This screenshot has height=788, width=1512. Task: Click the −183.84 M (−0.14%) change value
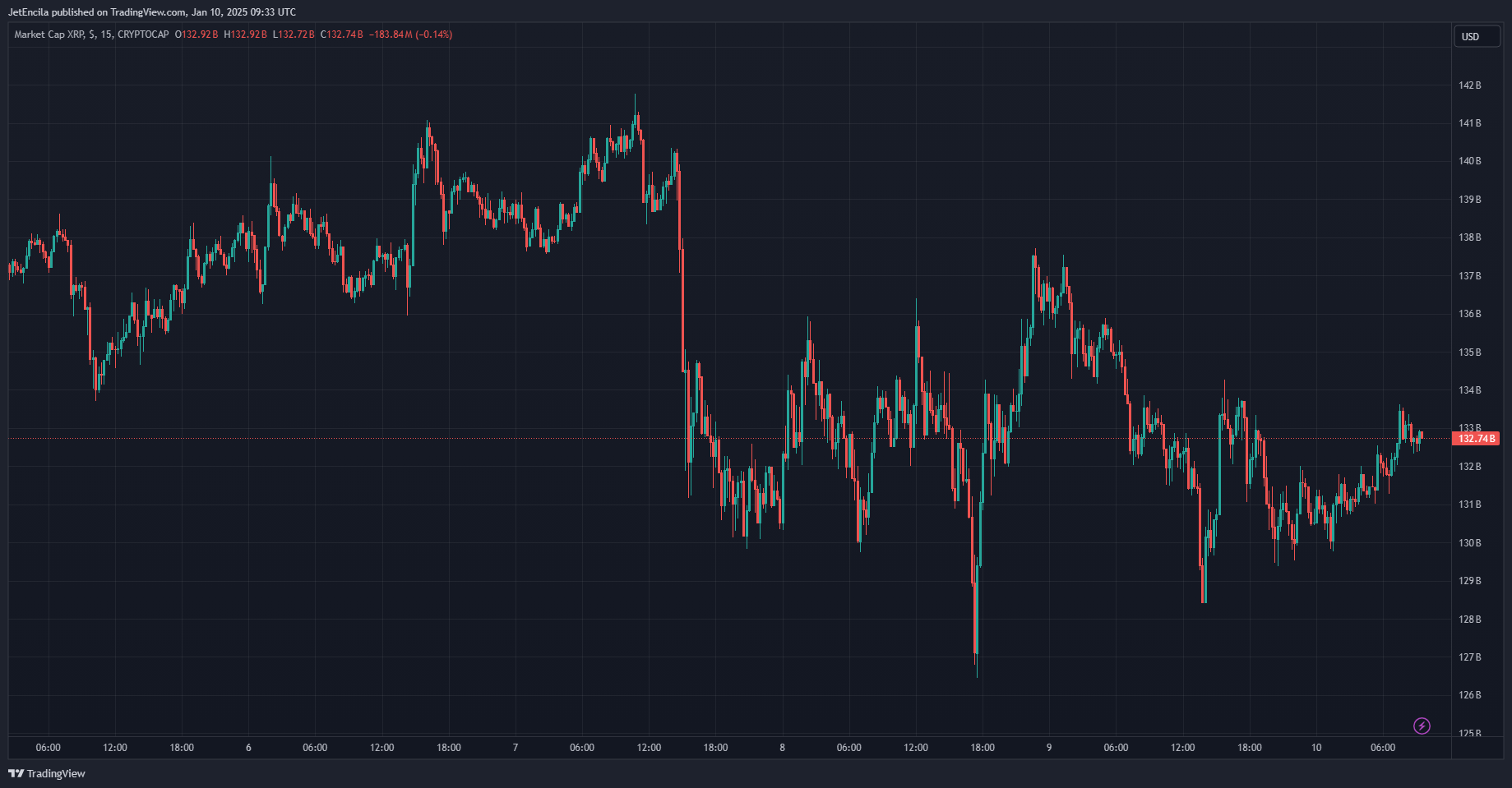[x=410, y=35]
